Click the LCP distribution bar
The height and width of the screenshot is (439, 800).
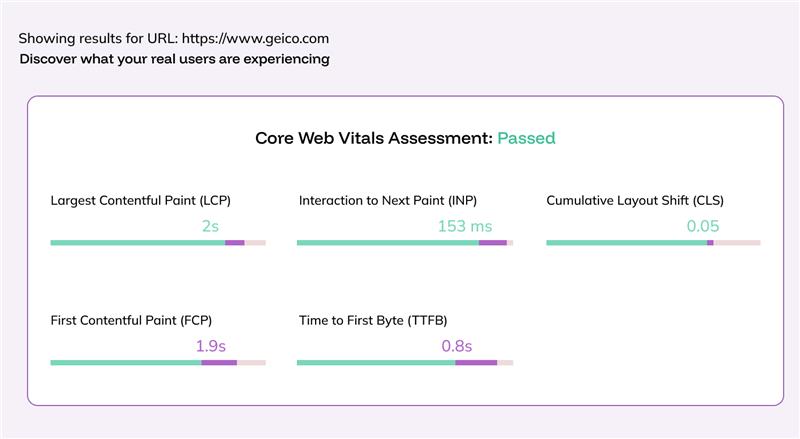[x=157, y=242]
